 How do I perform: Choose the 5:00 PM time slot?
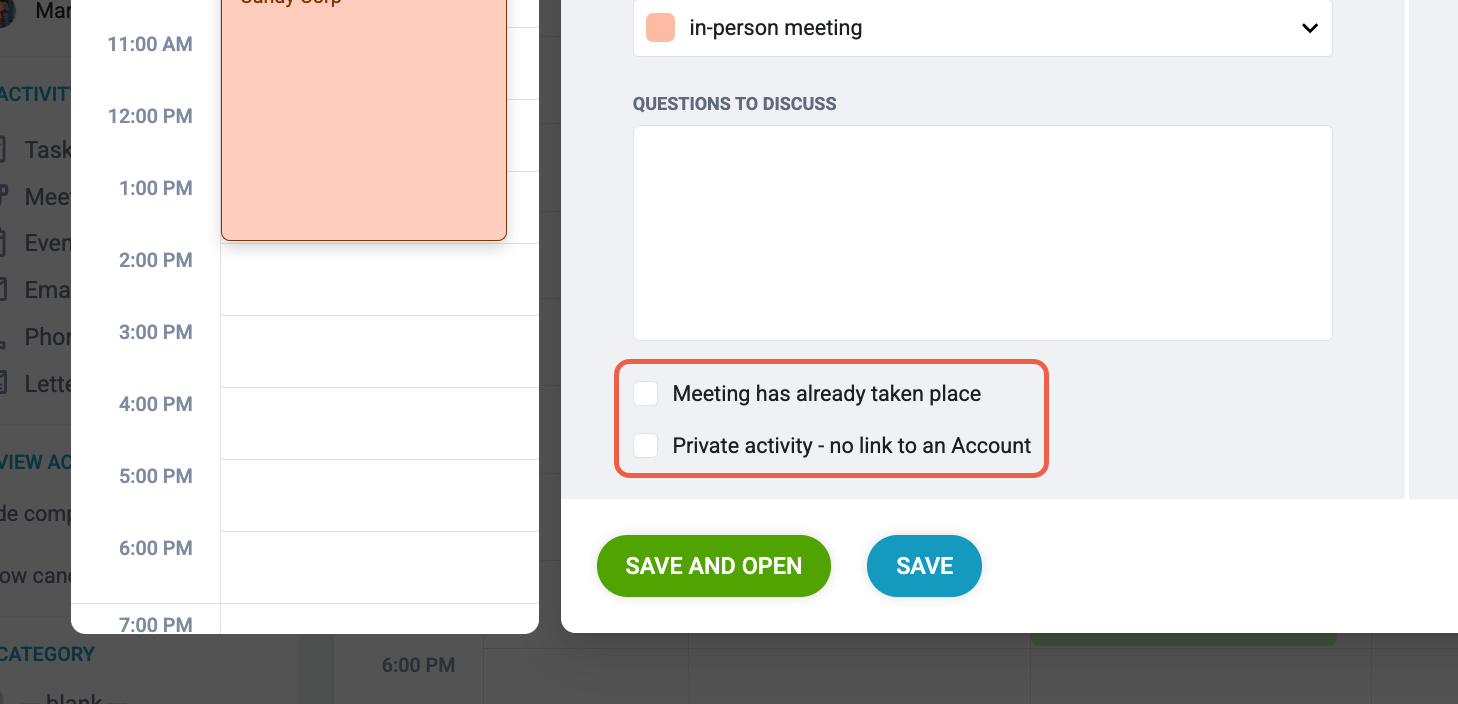coord(380,495)
